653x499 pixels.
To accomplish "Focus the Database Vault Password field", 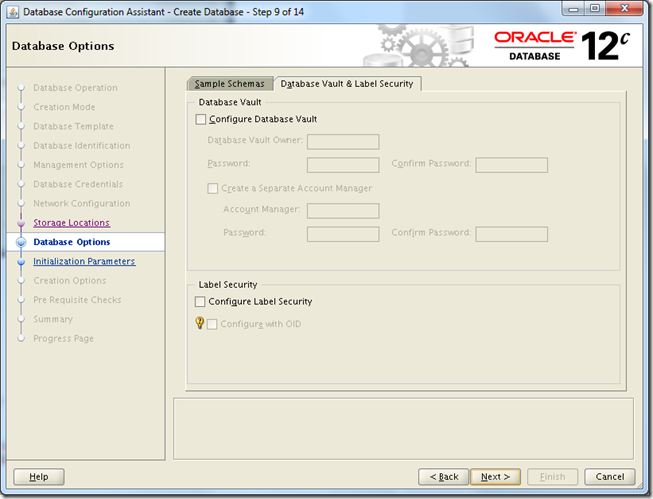I will coord(343,165).
